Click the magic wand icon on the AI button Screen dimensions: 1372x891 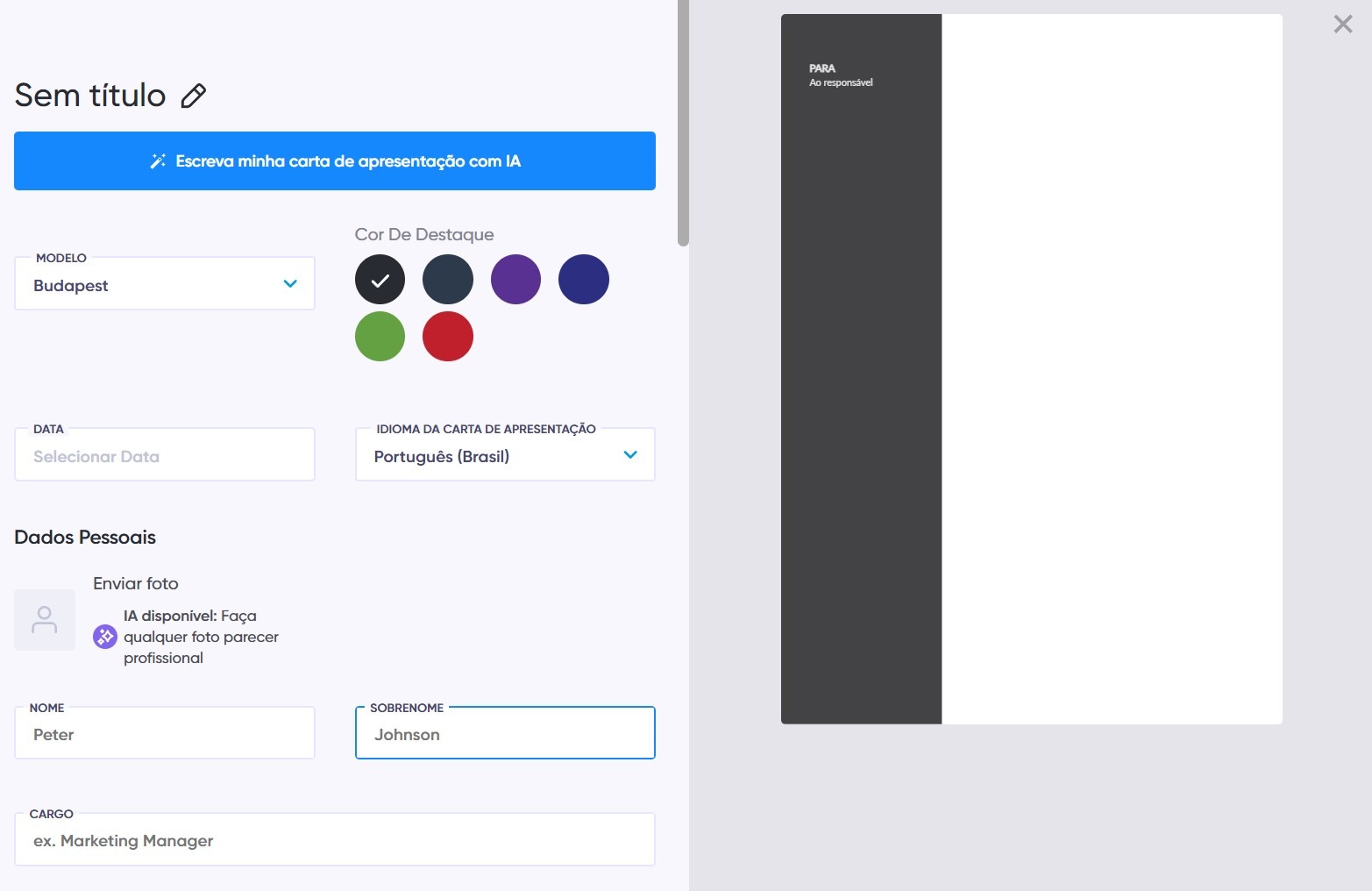point(158,160)
